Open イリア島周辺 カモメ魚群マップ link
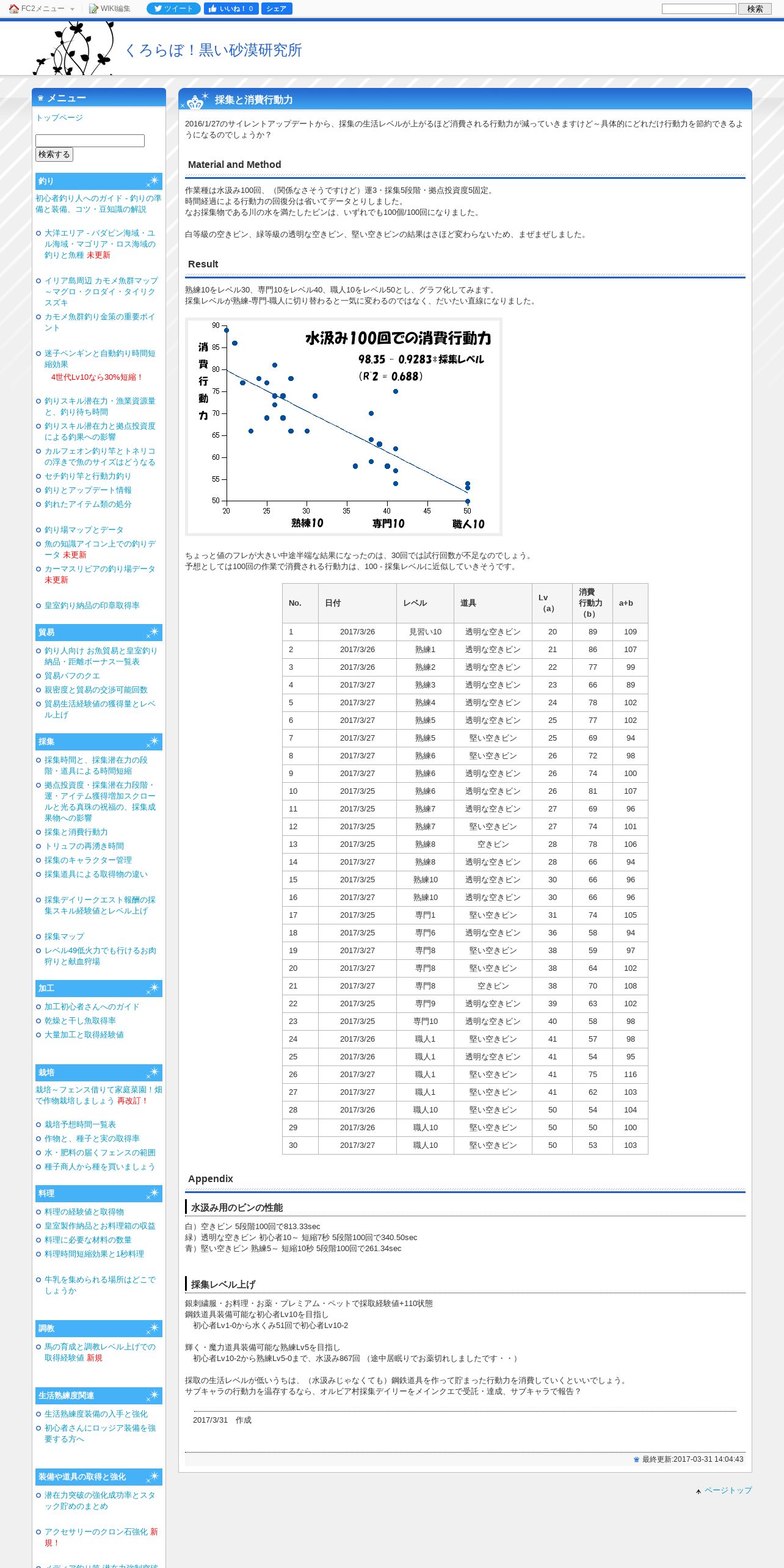The height and width of the screenshot is (1568, 784). pos(101,291)
